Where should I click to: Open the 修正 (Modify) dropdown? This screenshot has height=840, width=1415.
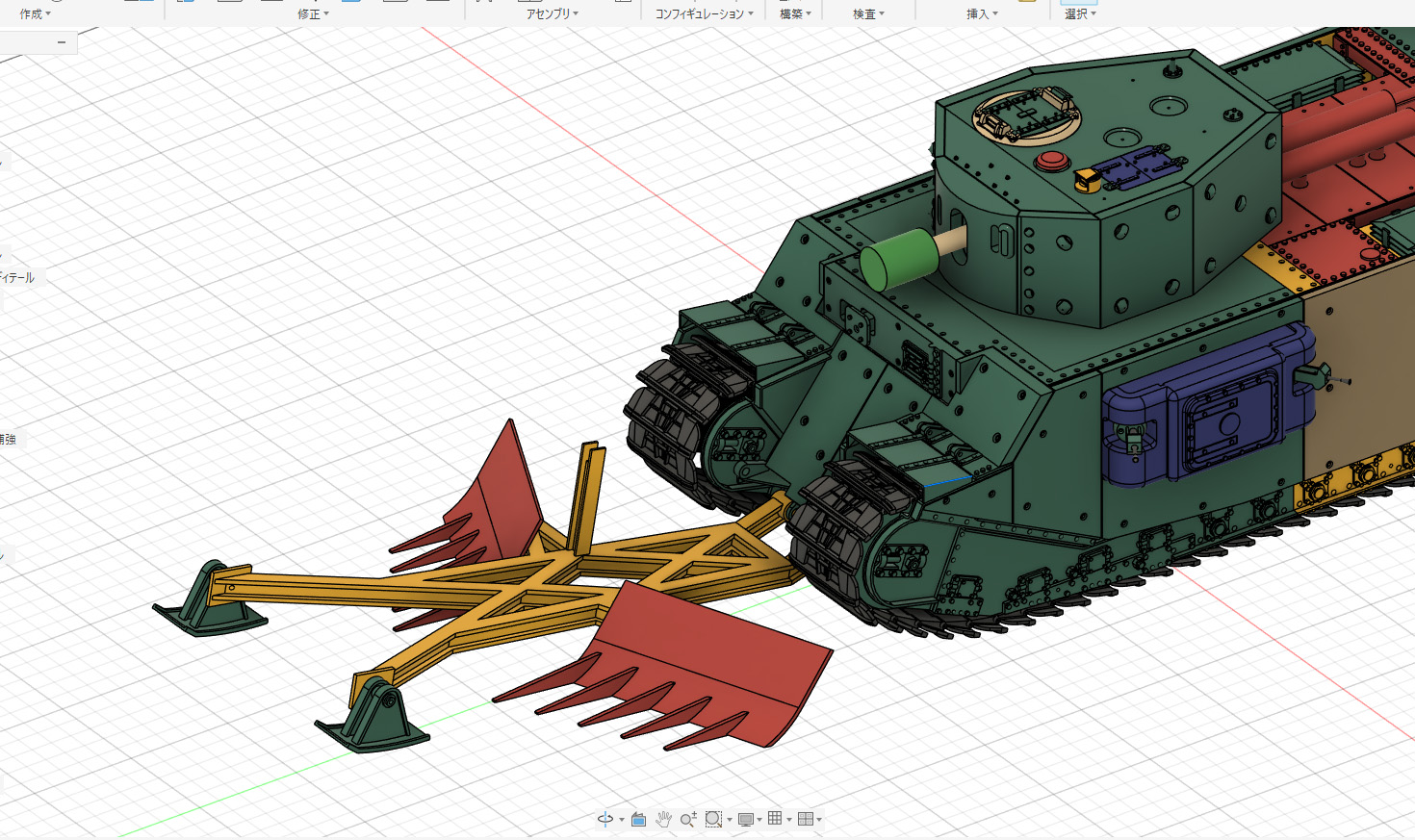point(313,13)
